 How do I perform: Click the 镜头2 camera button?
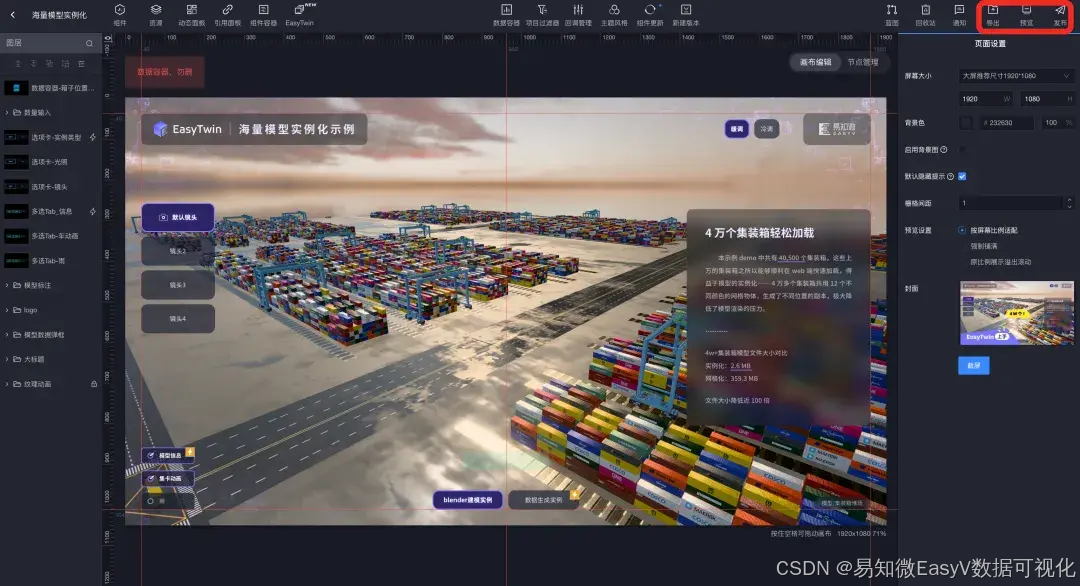pos(178,251)
